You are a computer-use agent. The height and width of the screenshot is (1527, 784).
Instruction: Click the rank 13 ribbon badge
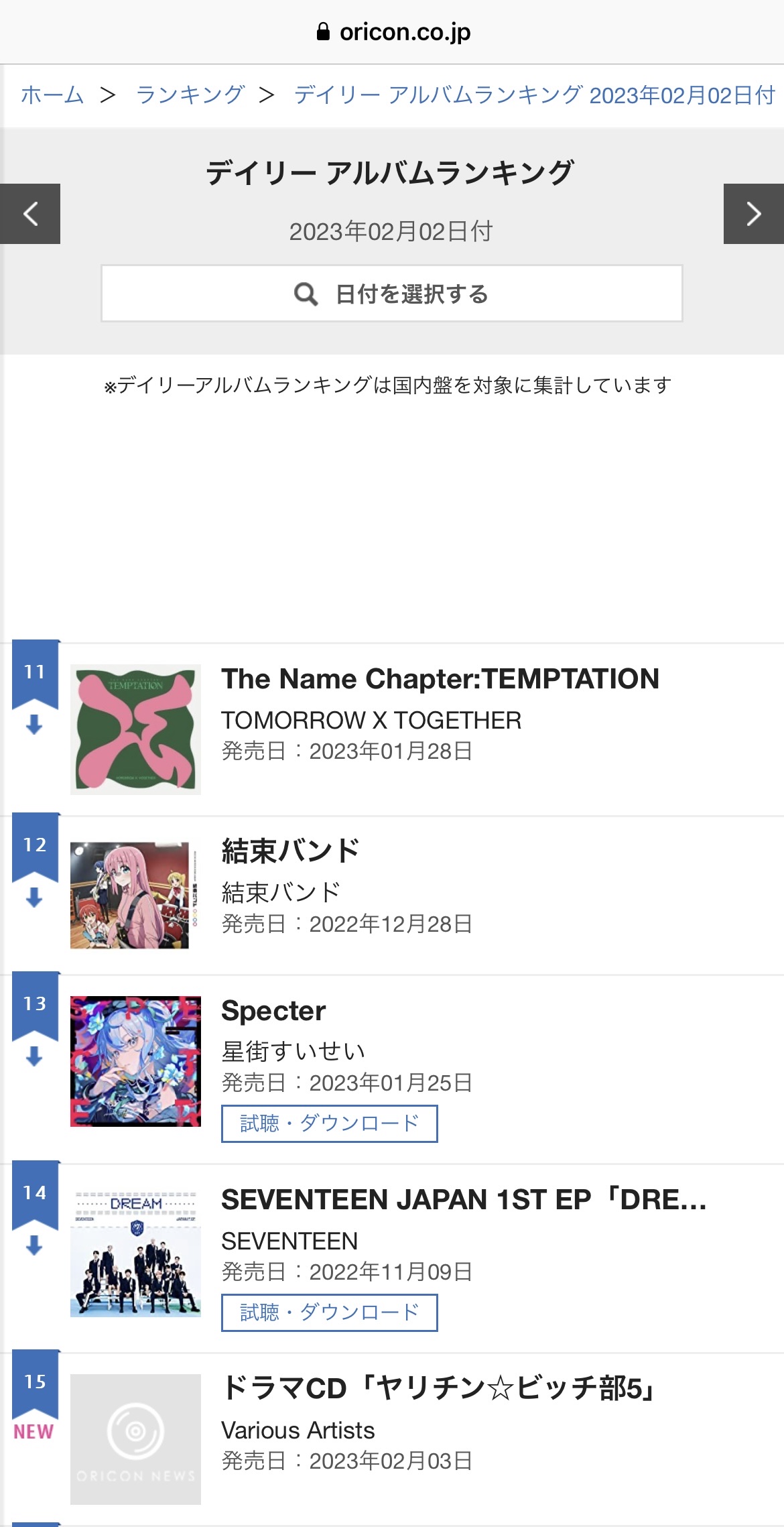click(35, 1005)
